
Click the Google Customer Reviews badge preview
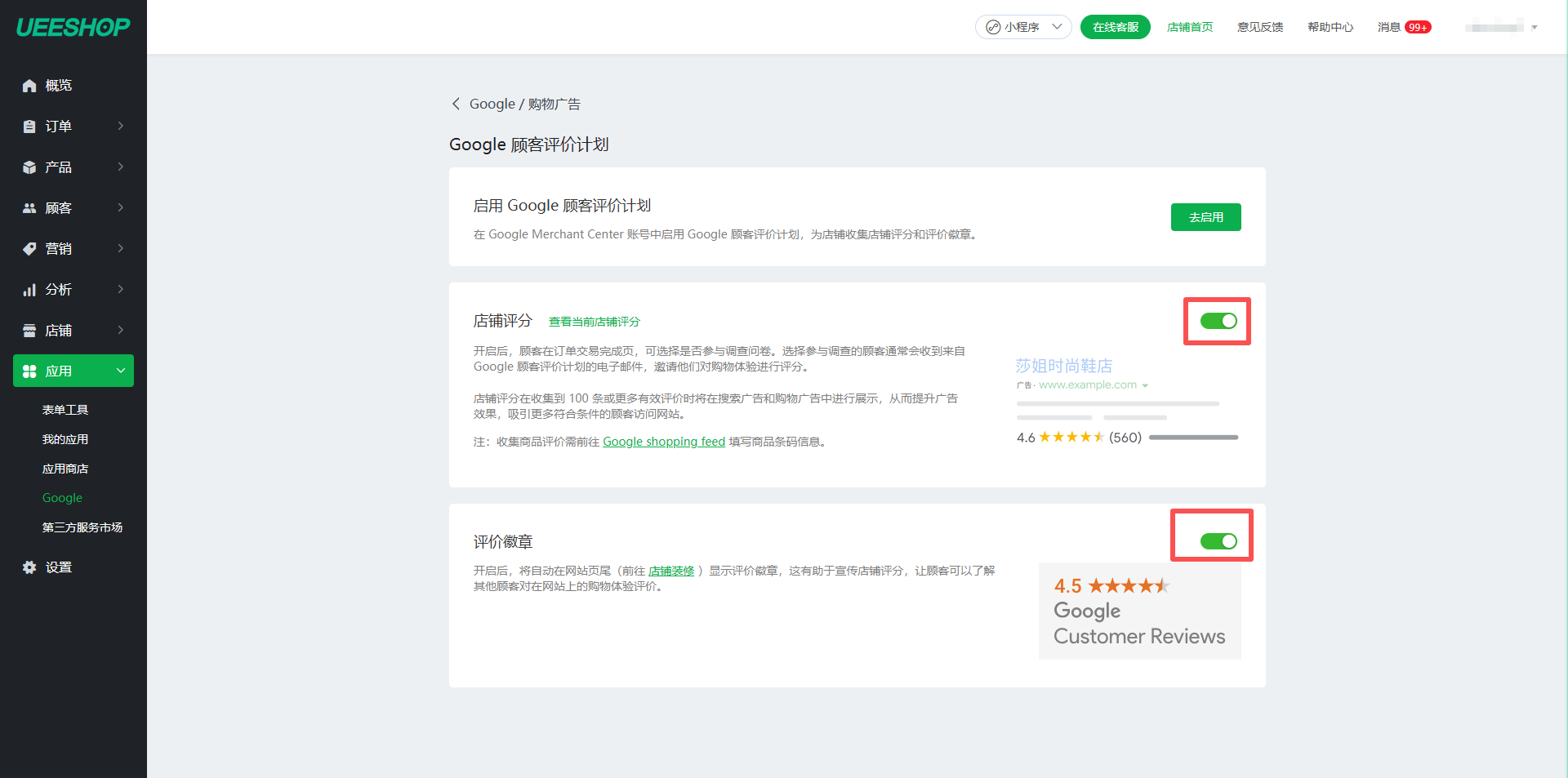(x=1139, y=611)
